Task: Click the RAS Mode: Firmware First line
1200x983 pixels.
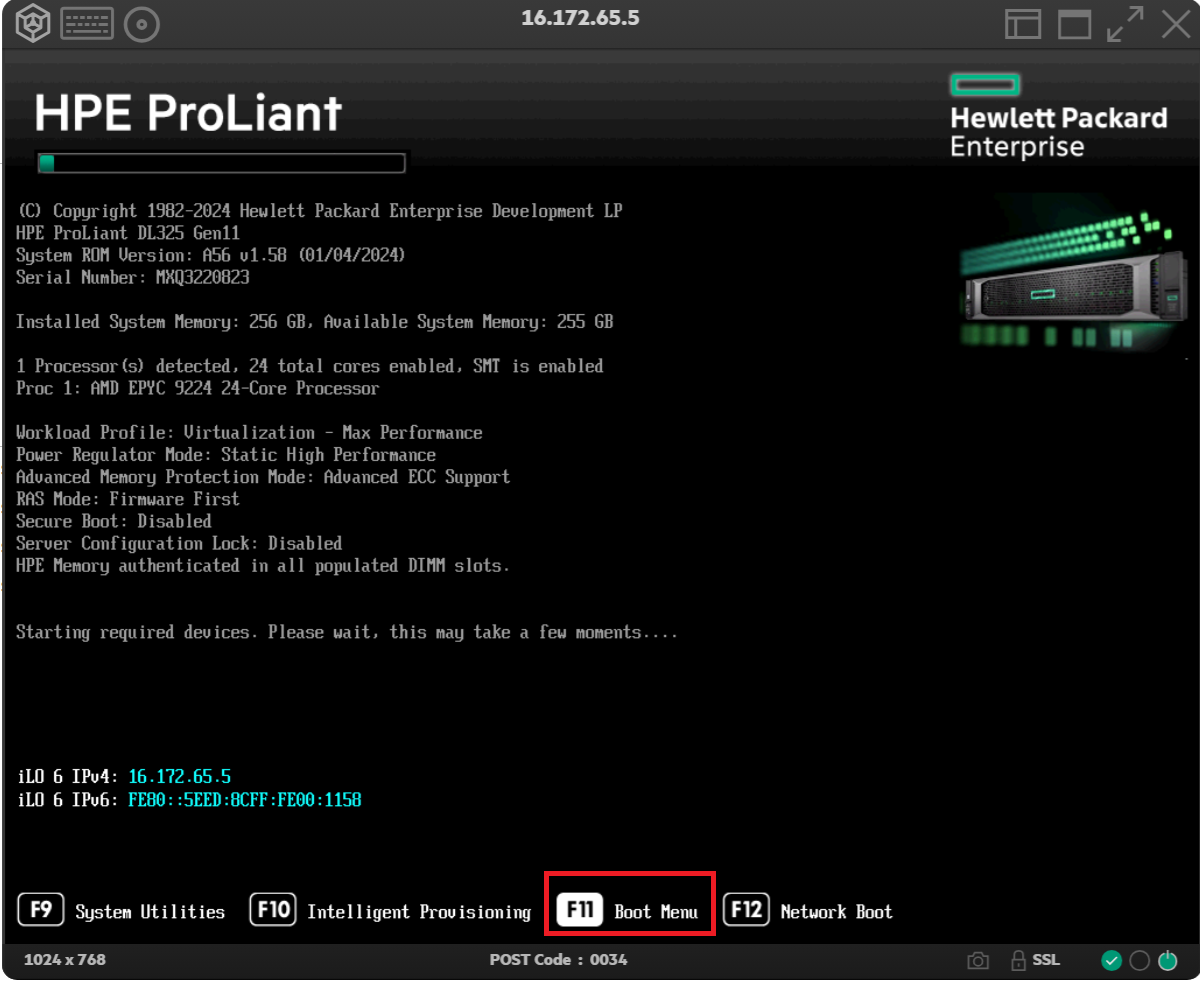Action: pyautogui.click(x=128, y=499)
